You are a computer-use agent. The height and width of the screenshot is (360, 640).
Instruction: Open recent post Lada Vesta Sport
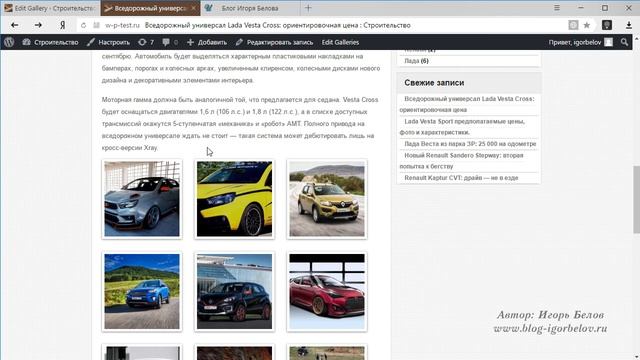tap(462, 127)
